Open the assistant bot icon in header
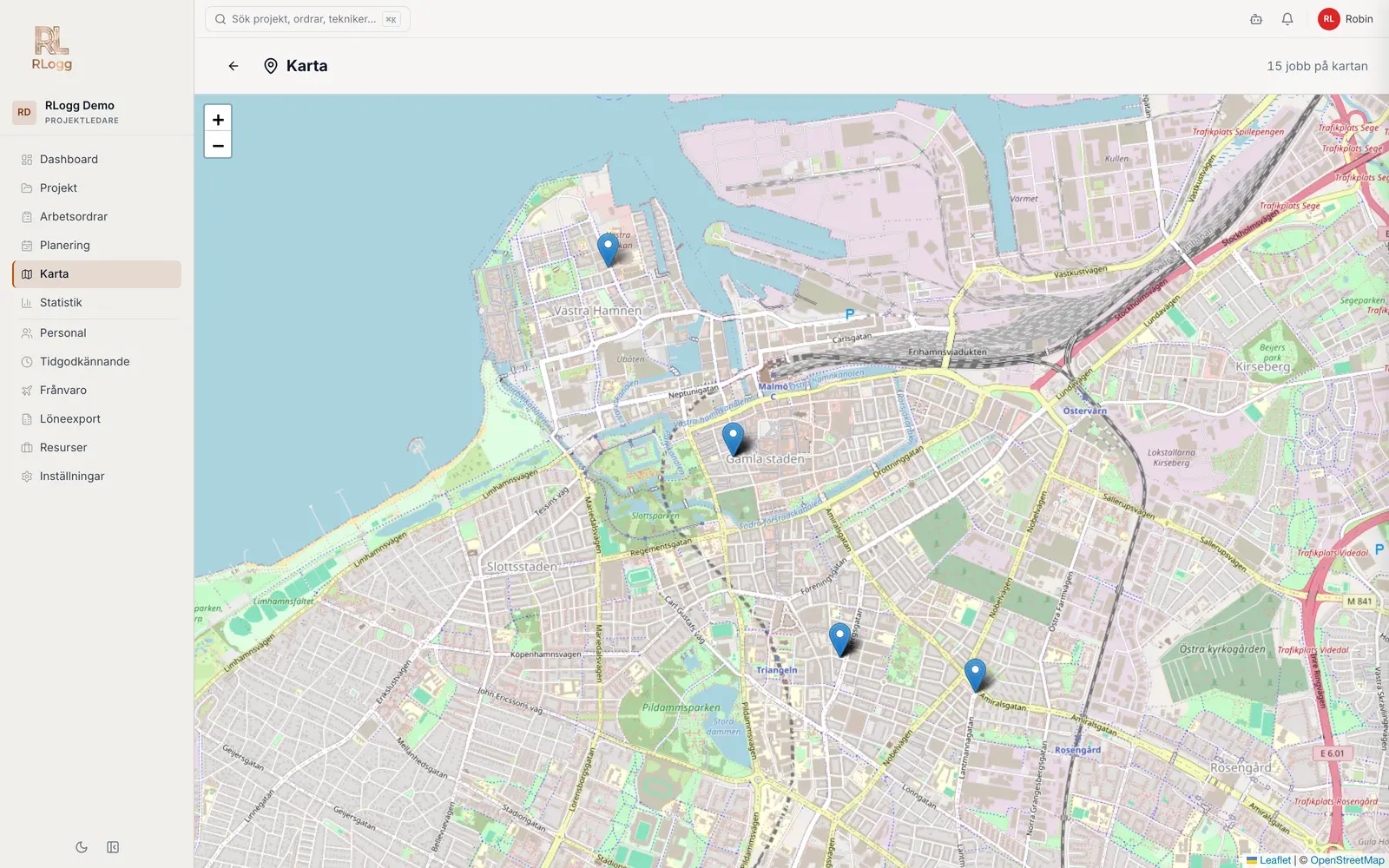This screenshot has width=1389, height=868. [x=1256, y=19]
